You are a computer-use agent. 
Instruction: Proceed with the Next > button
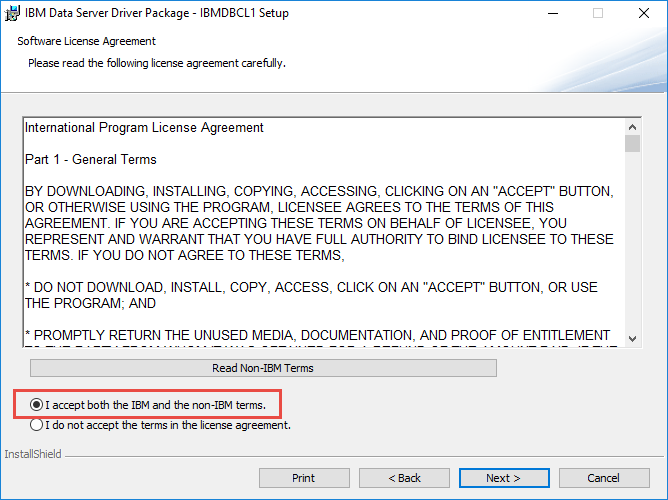pos(503,478)
